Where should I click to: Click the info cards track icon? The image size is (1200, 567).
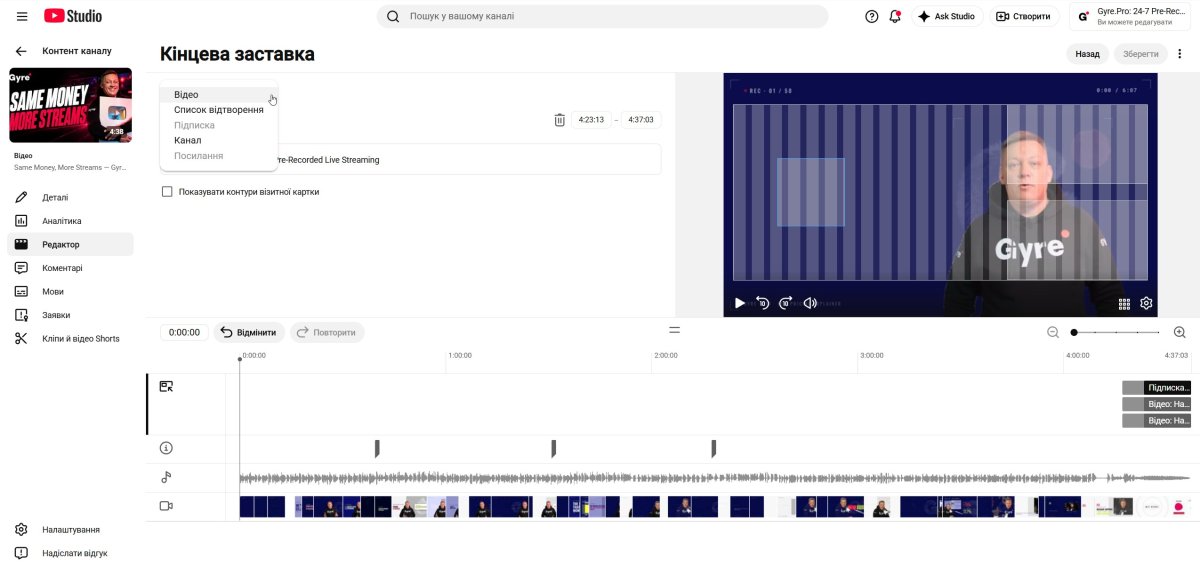coord(166,448)
